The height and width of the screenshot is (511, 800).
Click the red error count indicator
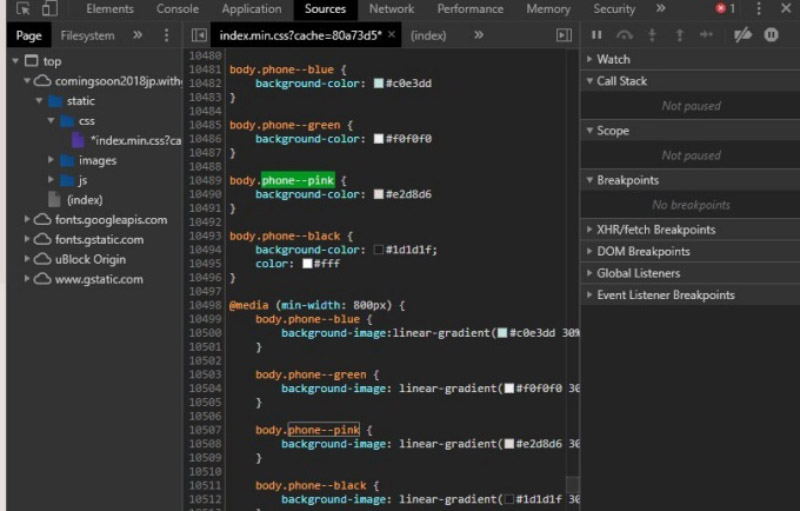click(725, 9)
